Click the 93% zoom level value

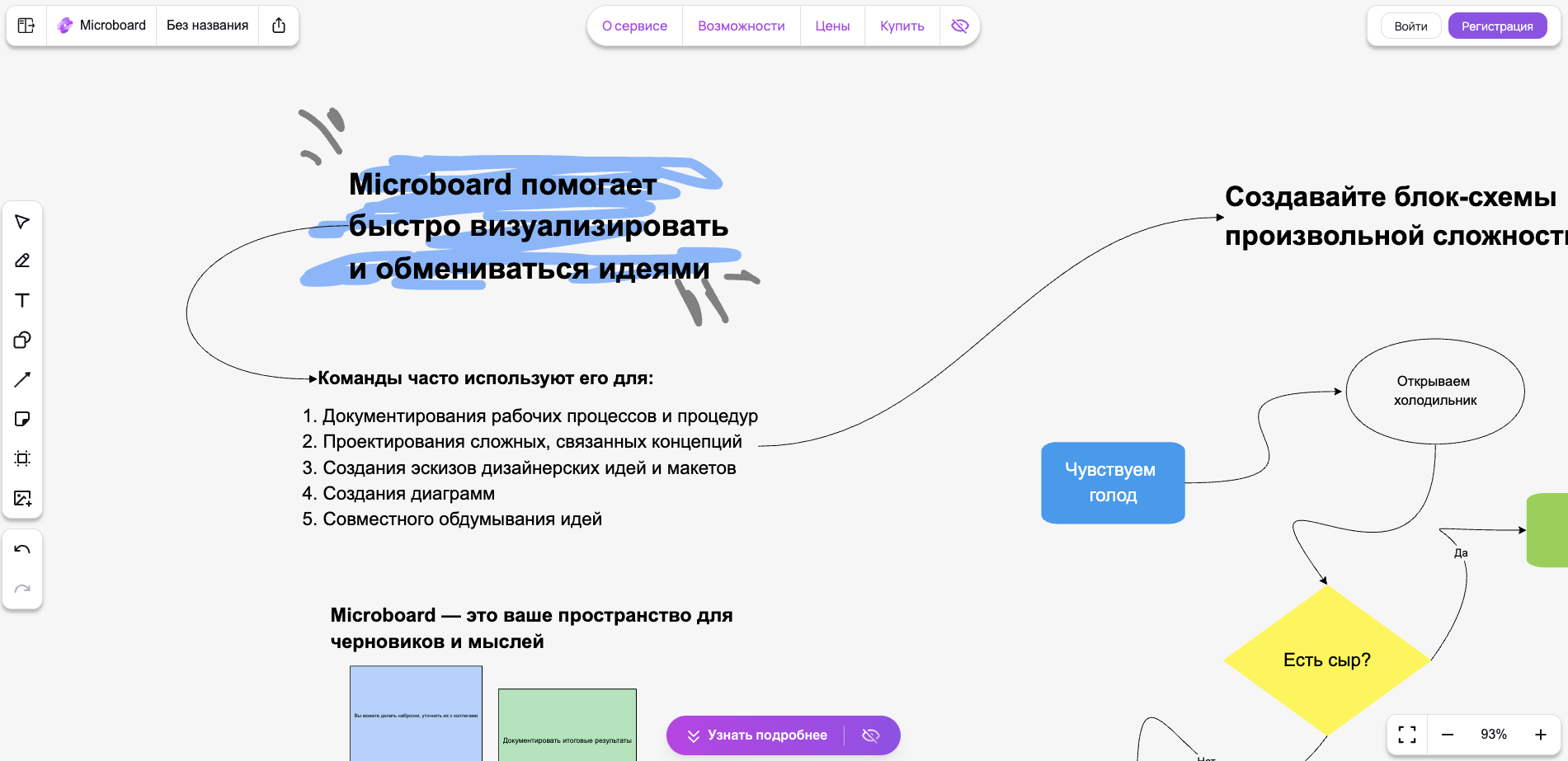tap(1493, 735)
